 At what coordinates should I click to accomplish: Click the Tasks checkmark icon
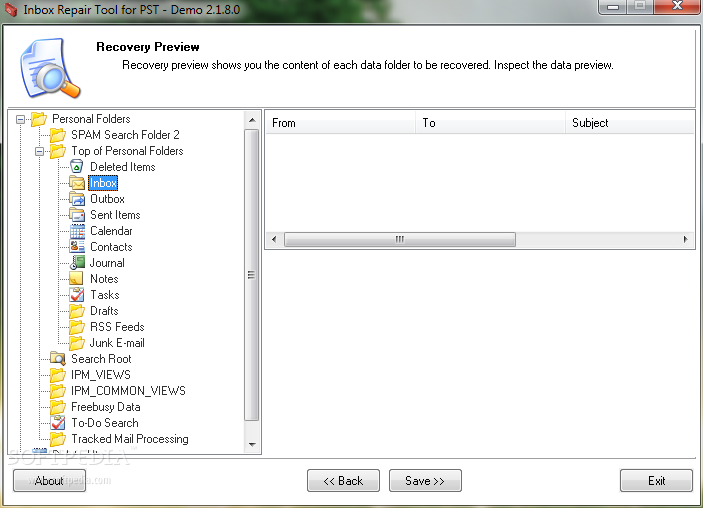click(77, 295)
